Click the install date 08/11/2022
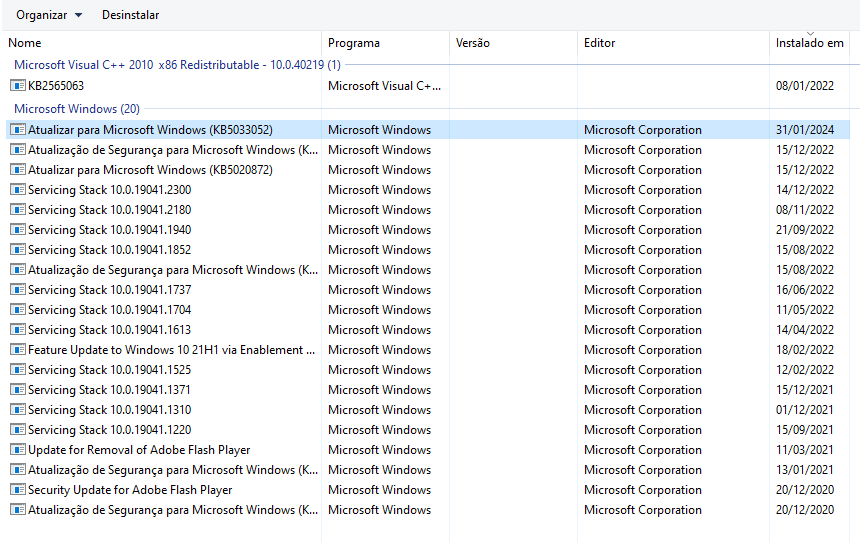 805,210
